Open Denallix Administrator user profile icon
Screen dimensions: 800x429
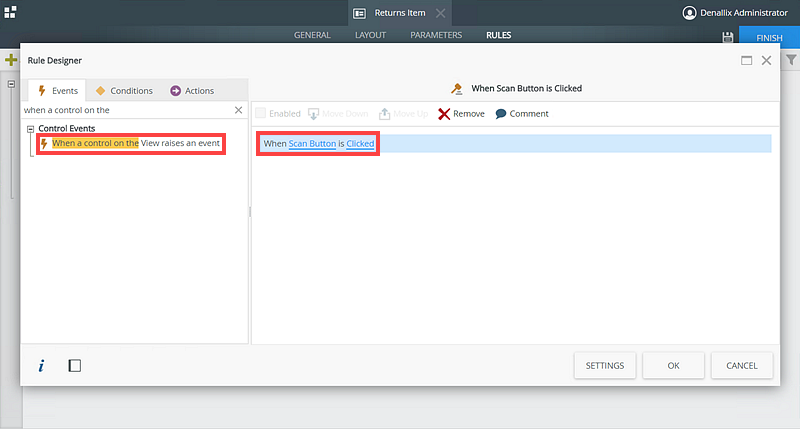click(x=689, y=13)
